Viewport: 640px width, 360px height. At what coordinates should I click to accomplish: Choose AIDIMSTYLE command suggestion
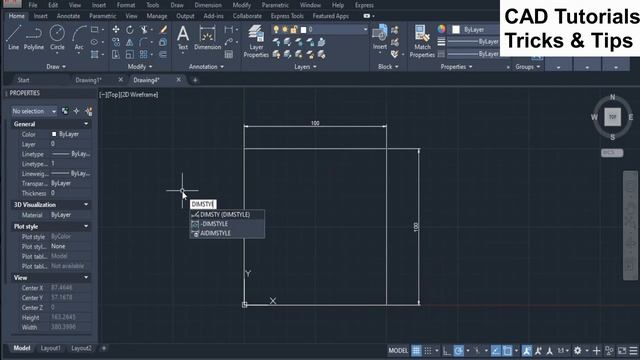(x=227, y=233)
